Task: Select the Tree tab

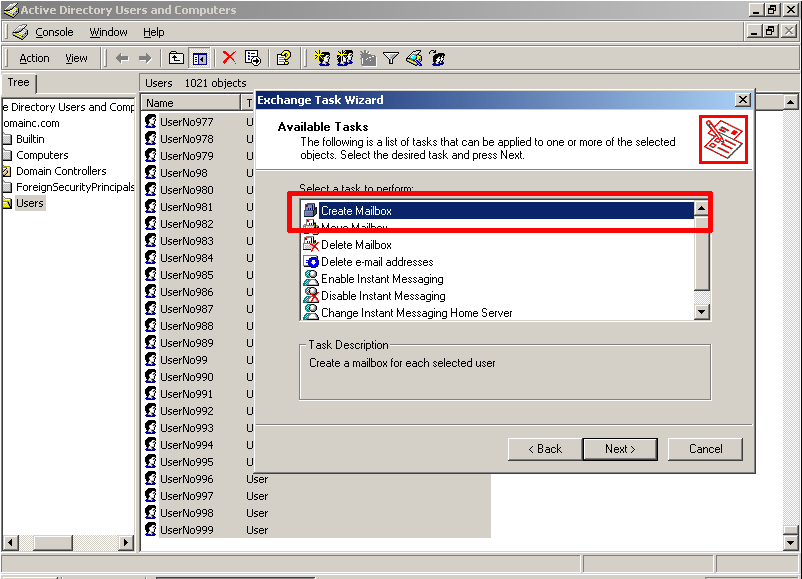Action: (x=18, y=82)
